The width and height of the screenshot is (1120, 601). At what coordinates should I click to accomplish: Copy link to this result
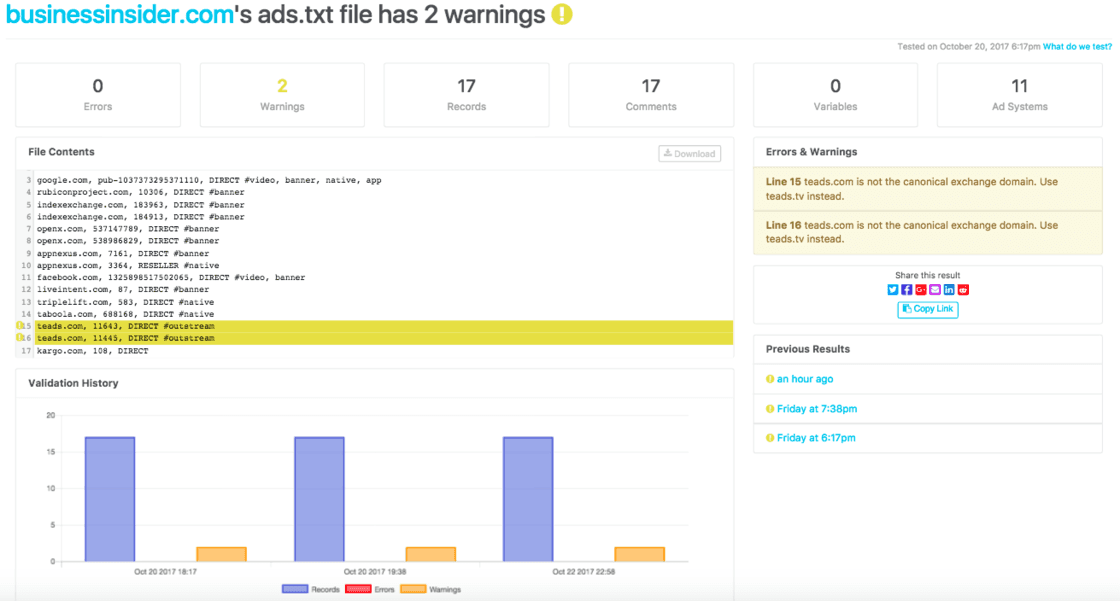[928, 309]
